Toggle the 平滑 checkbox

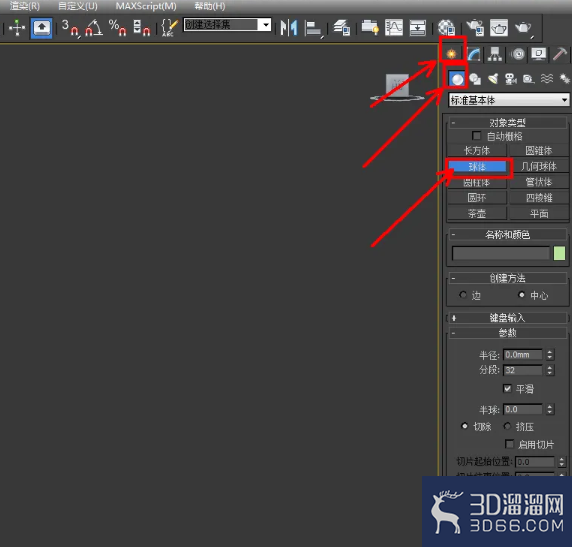pyautogui.click(x=507, y=388)
